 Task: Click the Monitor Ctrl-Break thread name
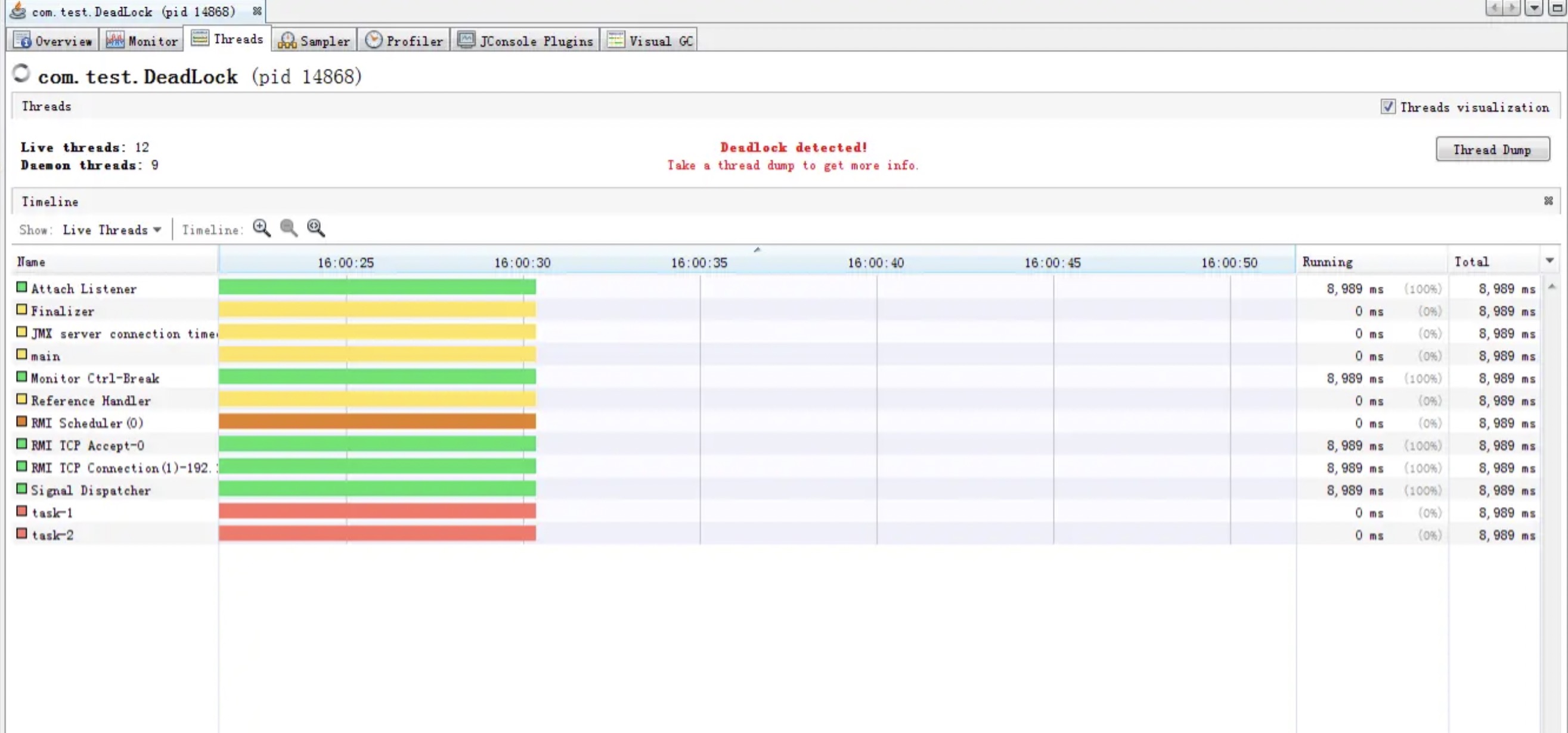pyautogui.click(x=95, y=378)
